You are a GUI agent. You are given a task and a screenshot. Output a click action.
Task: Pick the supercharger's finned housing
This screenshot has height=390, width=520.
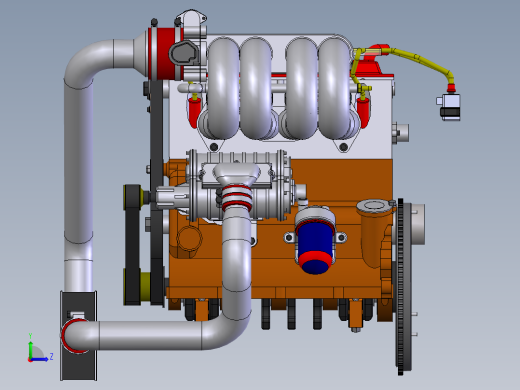point(238,185)
